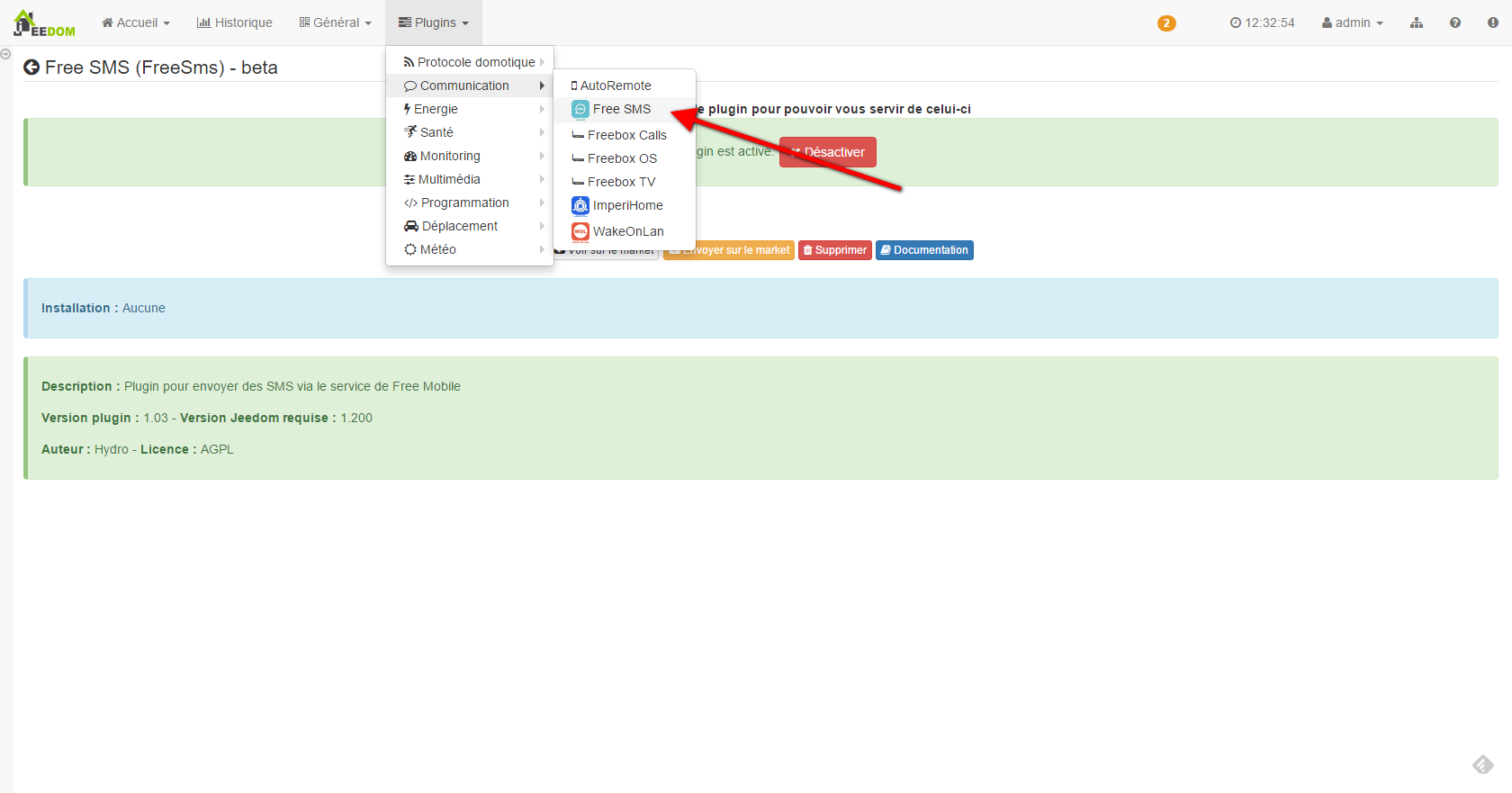This screenshot has width=1512, height=793.
Task: Open the help question mark icon
Action: [1455, 23]
